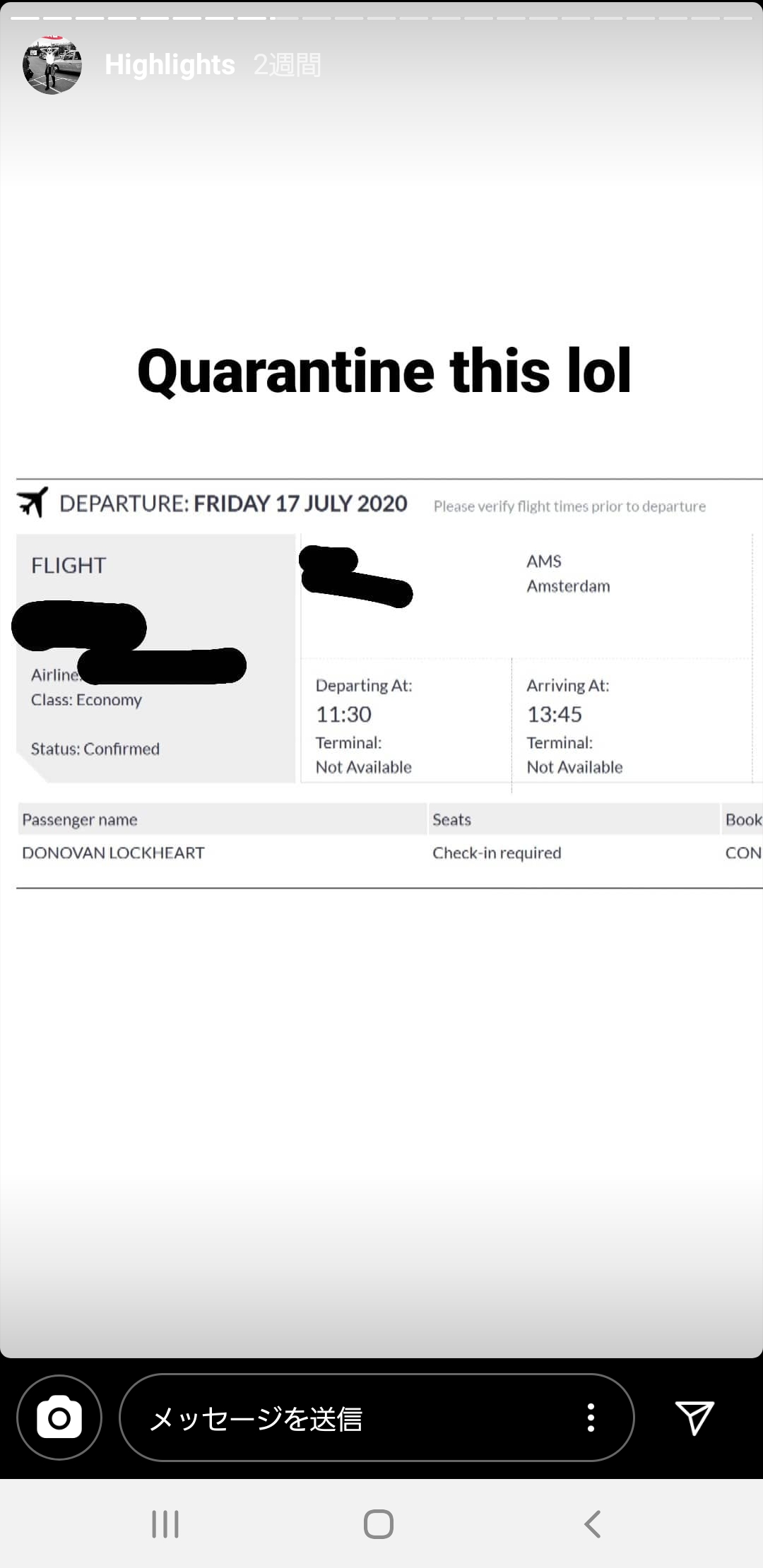
Task: Tap the airplane departure icon
Action: [32, 502]
